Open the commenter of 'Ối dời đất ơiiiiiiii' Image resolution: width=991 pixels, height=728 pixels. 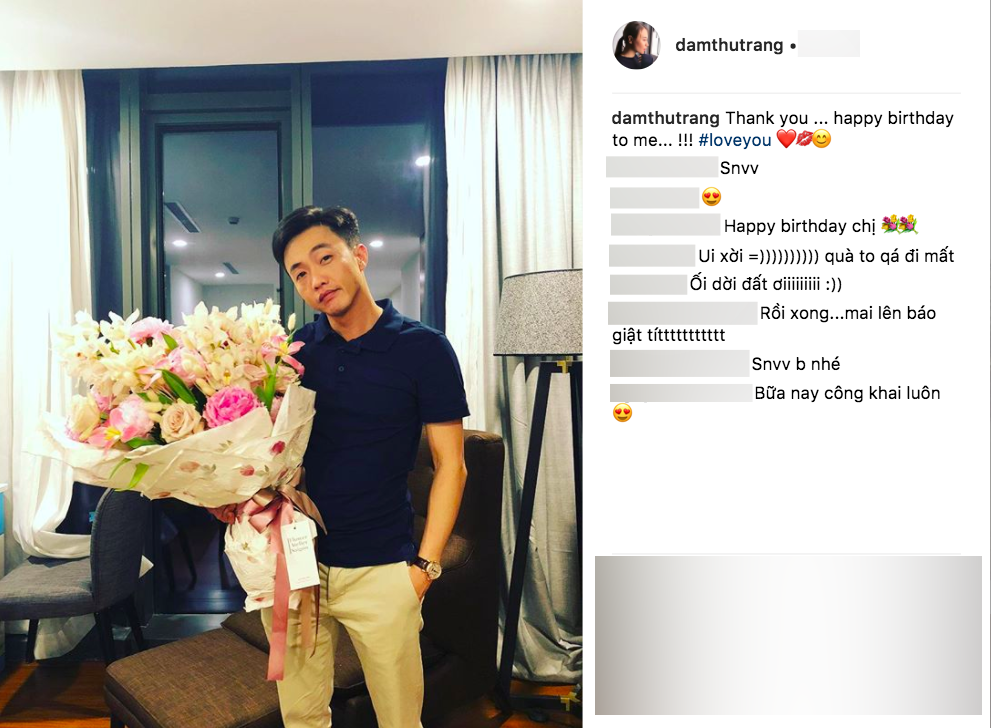(x=648, y=284)
